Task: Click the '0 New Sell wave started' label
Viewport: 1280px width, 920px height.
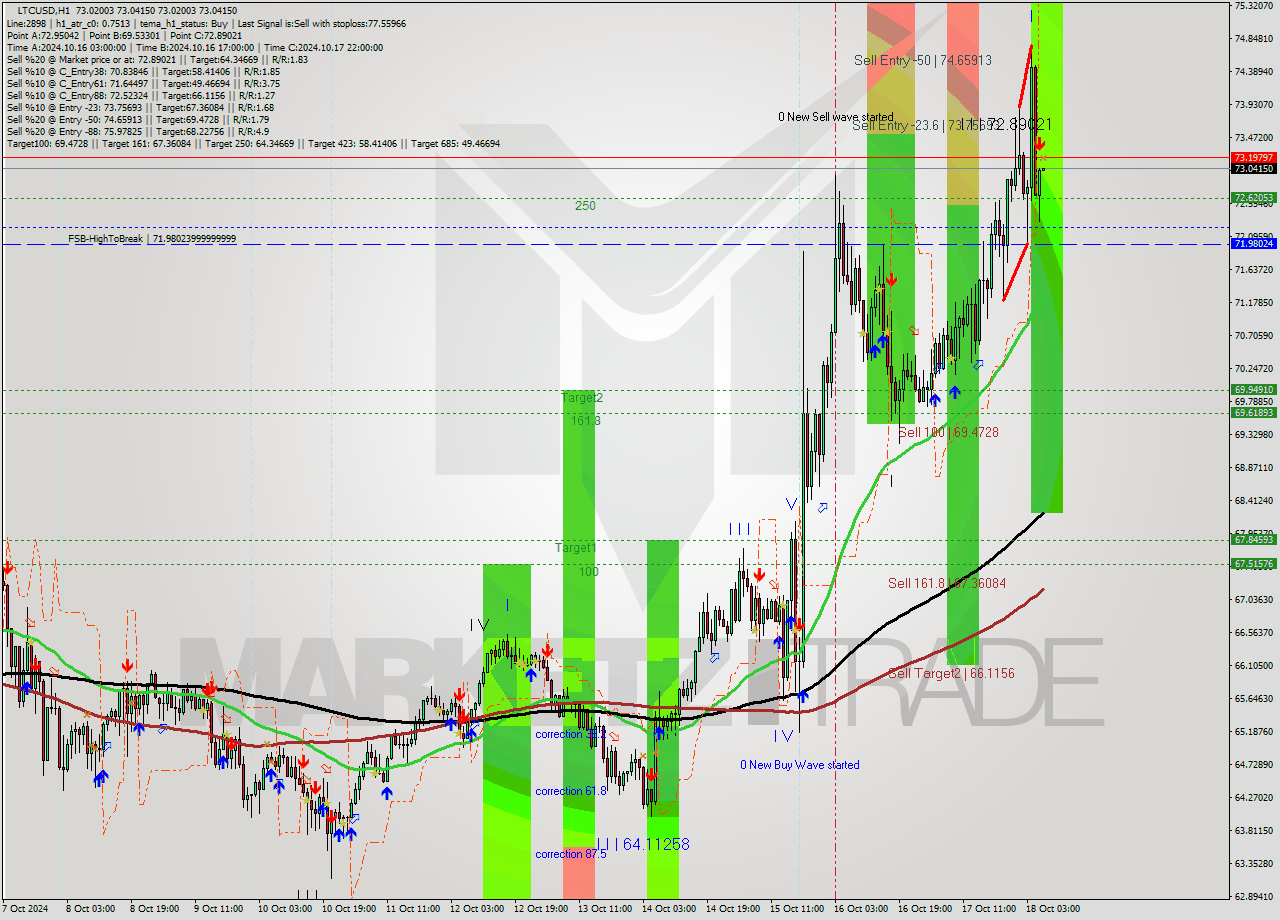Action: coord(836,117)
